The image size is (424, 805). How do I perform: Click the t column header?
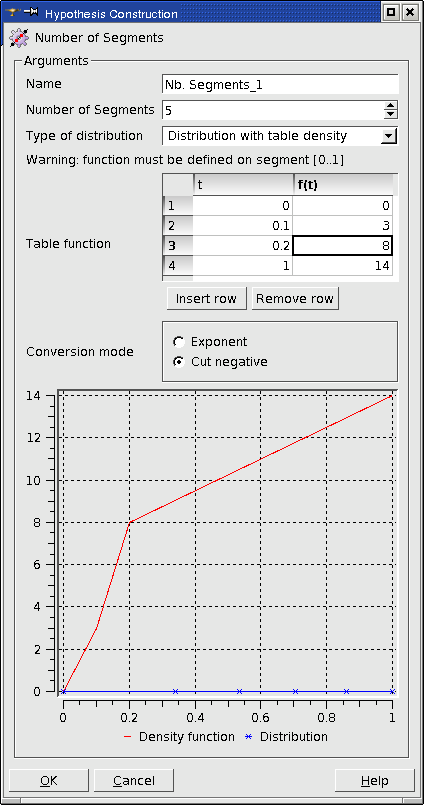click(243, 185)
